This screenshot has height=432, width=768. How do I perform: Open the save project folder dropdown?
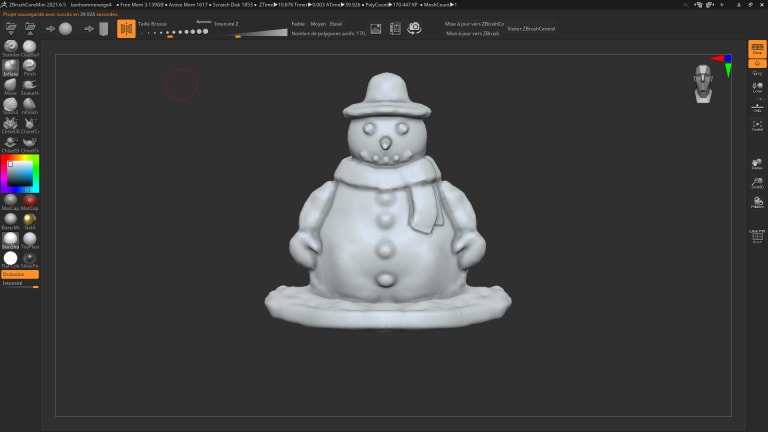30,28
